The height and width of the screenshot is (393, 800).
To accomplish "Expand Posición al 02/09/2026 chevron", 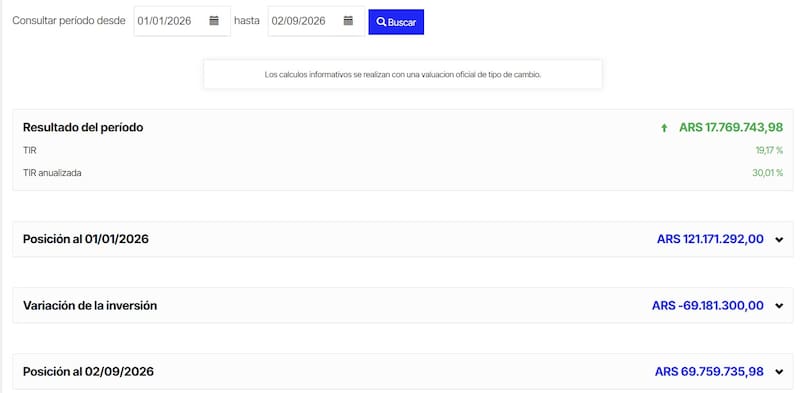I will pyautogui.click(x=779, y=372).
